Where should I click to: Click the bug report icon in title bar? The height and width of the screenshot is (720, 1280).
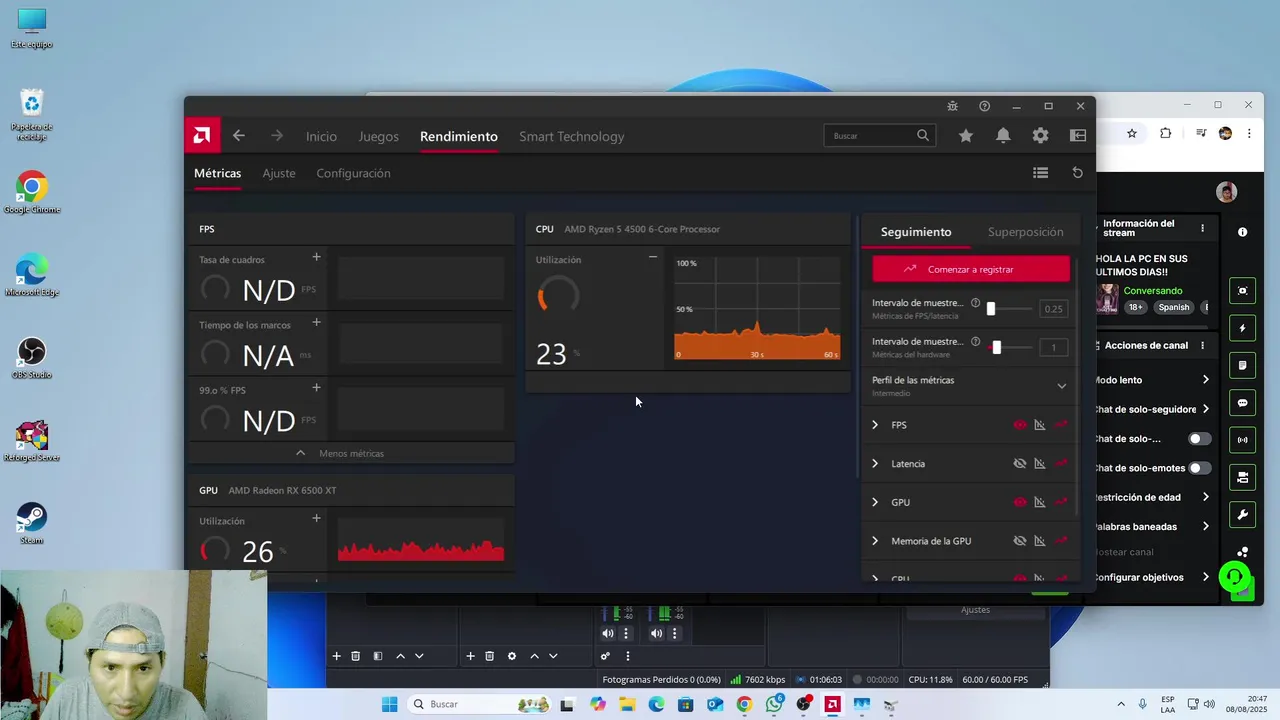click(x=952, y=106)
